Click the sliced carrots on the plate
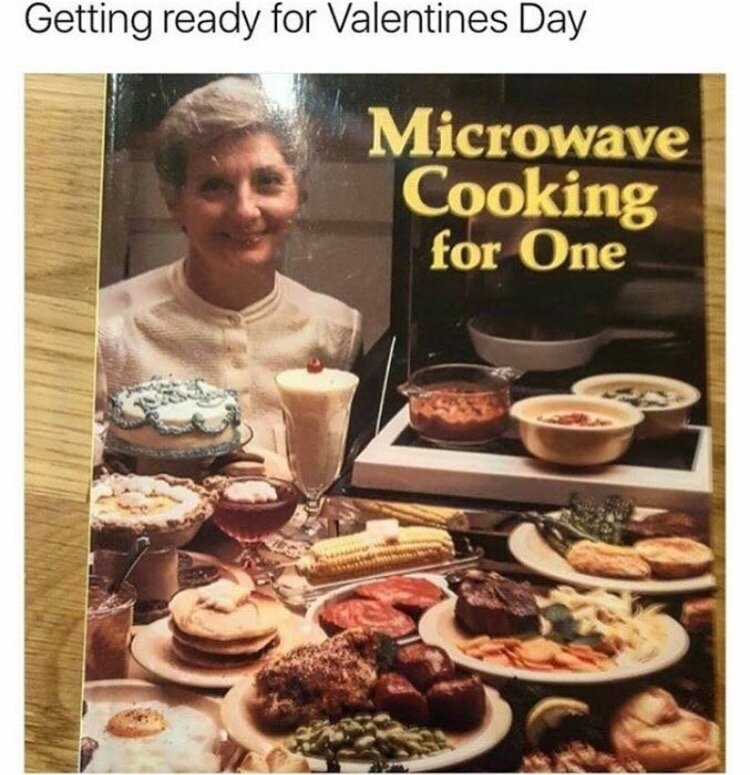750x775 pixels. pyautogui.click(x=536, y=651)
